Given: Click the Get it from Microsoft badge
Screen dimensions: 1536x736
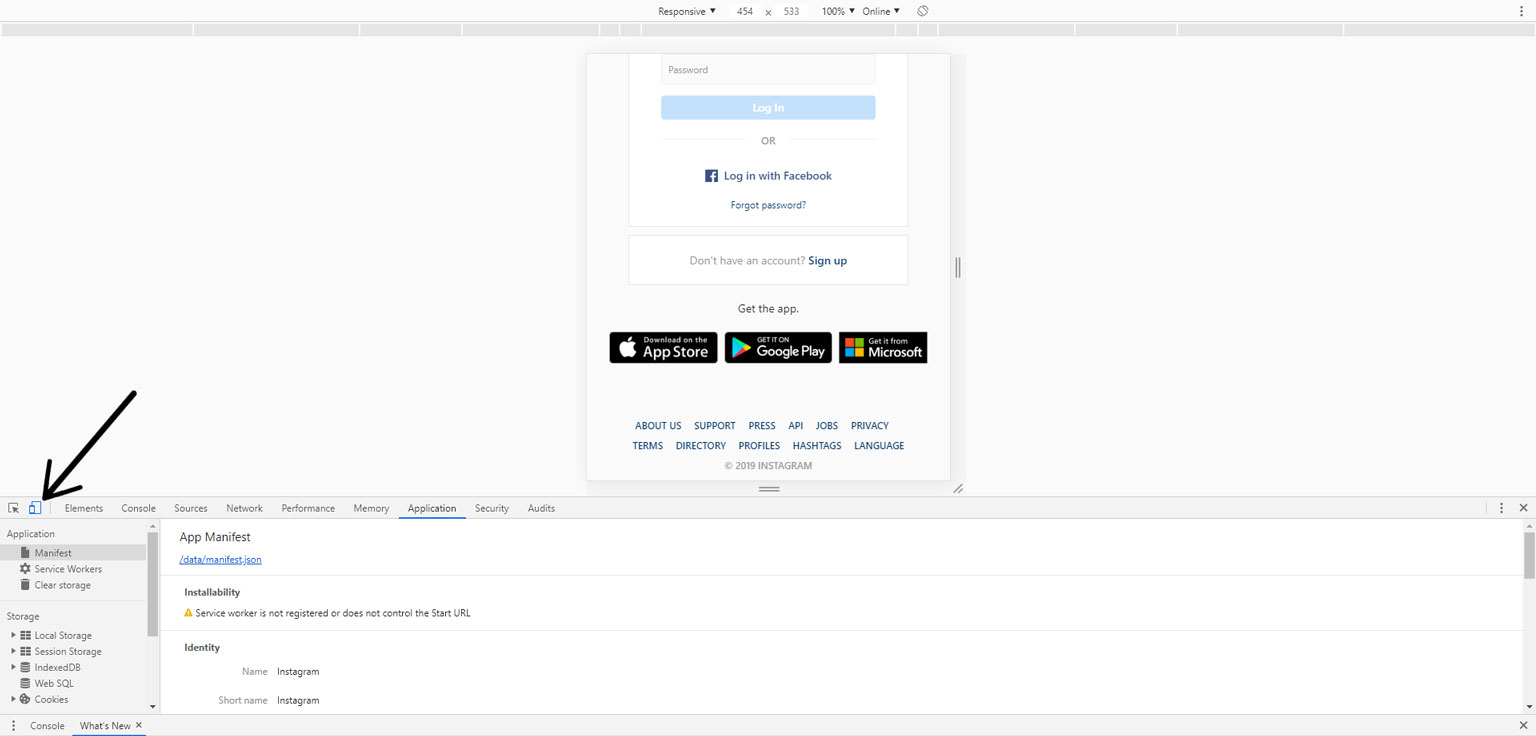Looking at the screenshot, I should 883,347.
